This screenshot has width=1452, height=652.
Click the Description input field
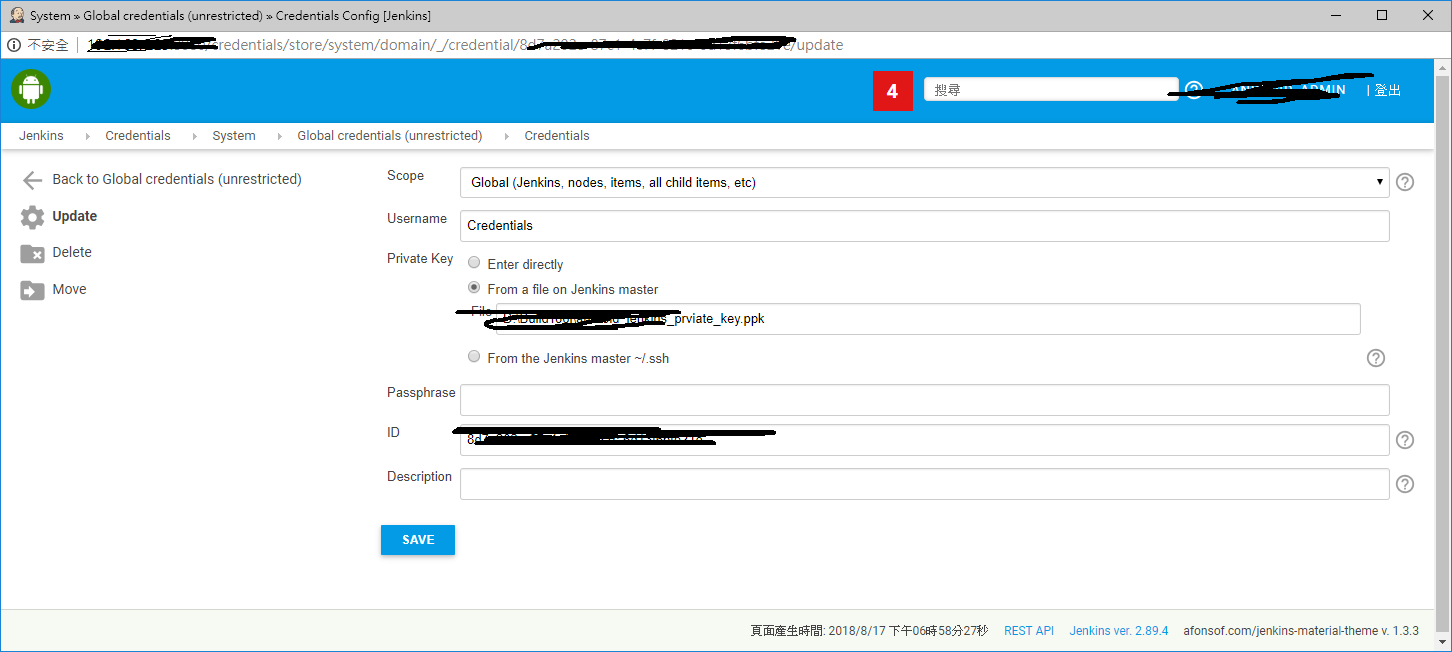click(924, 484)
